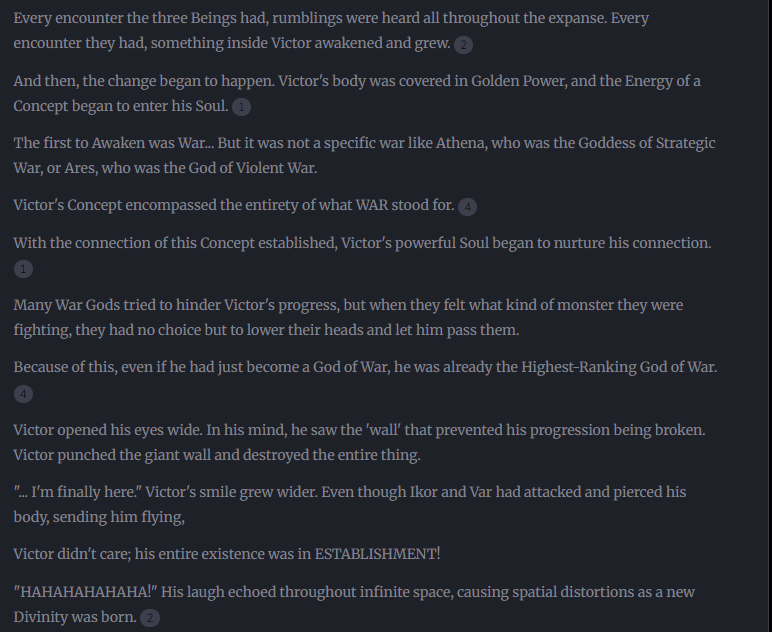Screen dimensions: 772x632
Task: Open comment bubble 1 after 'enter his Soul'
Action: pyautogui.click(x=241, y=107)
